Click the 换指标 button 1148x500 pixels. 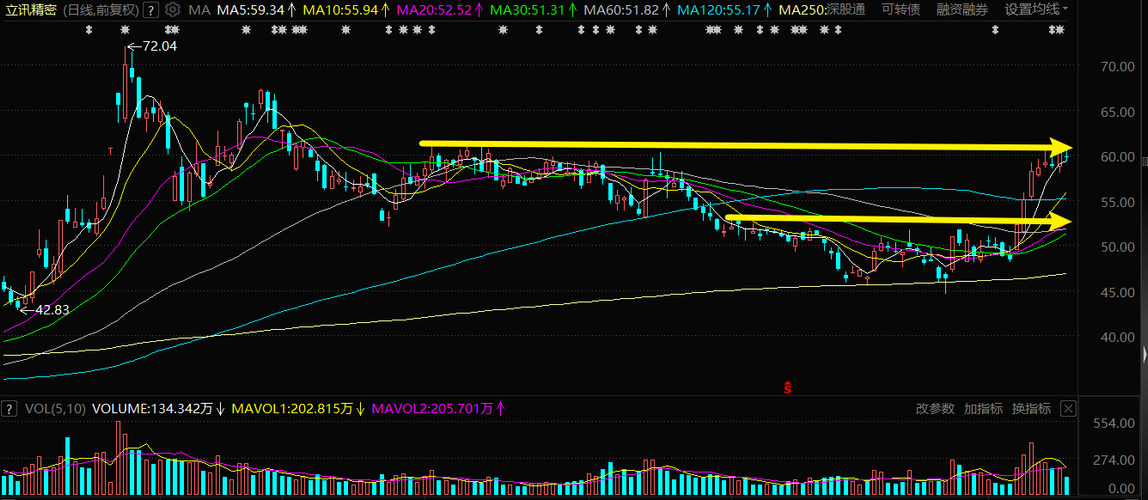click(x=1032, y=408)
